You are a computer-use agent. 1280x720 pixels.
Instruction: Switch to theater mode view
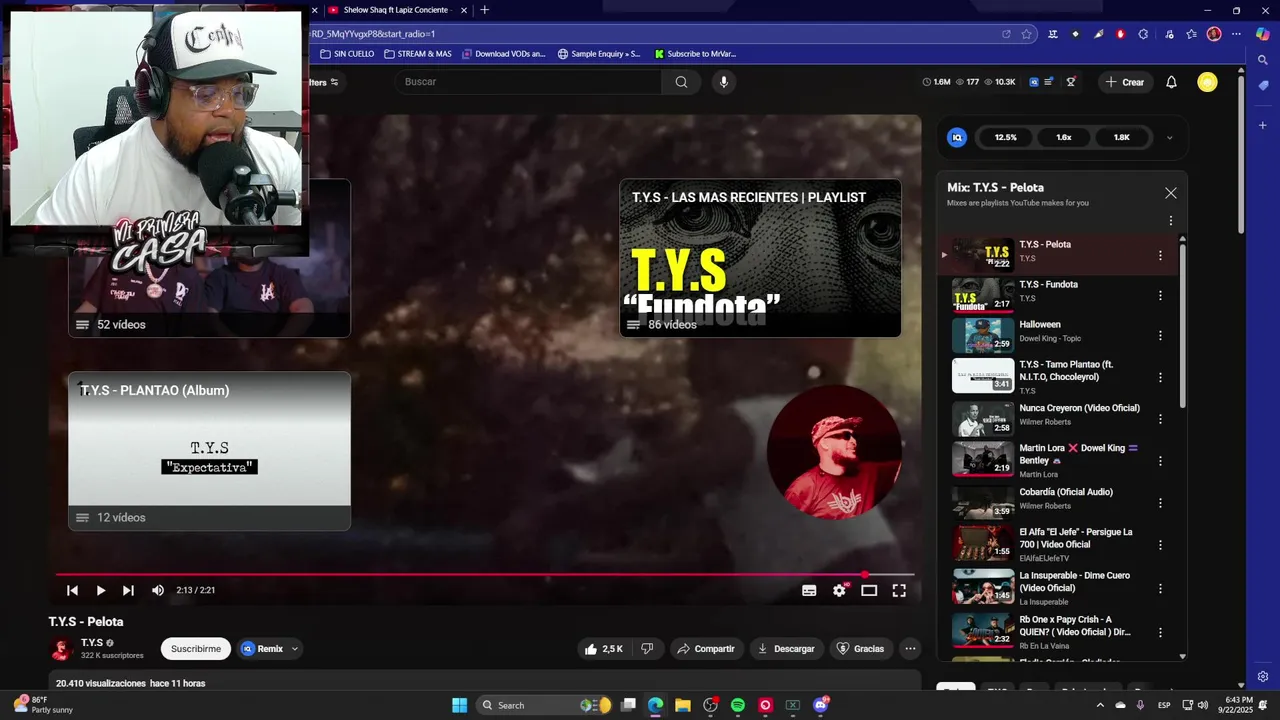pos(869,590)
